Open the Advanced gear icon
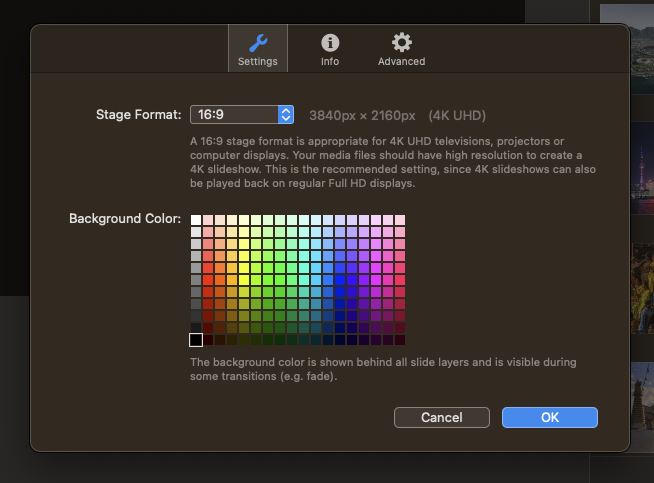The height and width of the screenshot is (483, 654). 402,43
